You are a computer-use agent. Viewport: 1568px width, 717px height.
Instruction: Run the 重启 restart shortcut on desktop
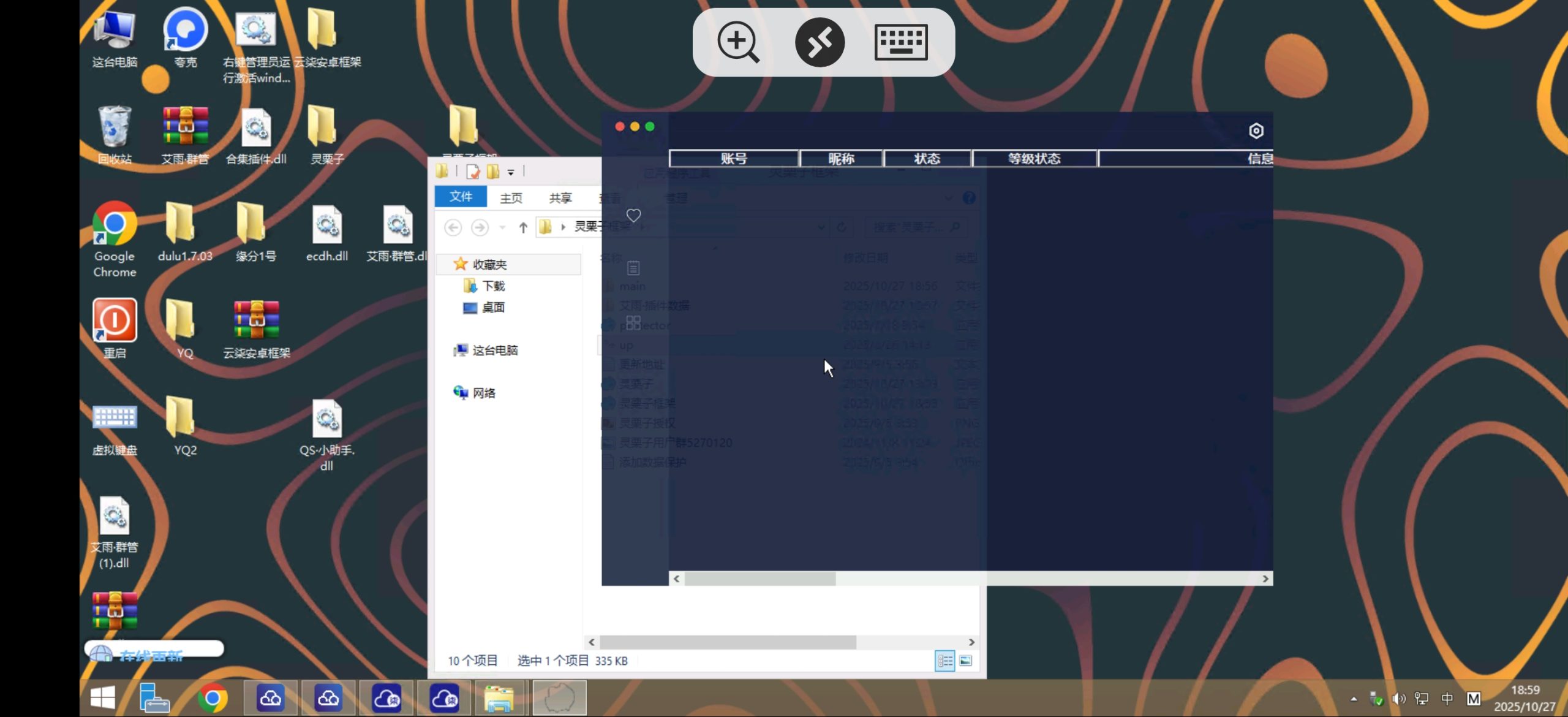pyautogui.click(x=114, y=321)
